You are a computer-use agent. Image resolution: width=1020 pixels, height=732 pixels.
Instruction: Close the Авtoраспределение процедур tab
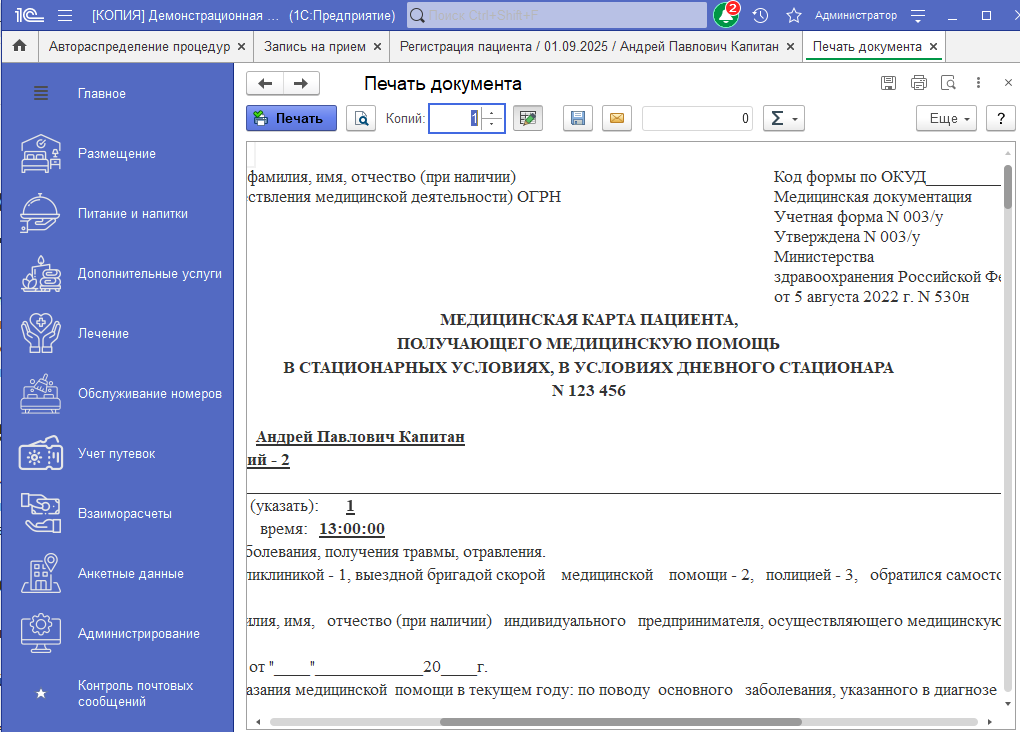[240, 47]
